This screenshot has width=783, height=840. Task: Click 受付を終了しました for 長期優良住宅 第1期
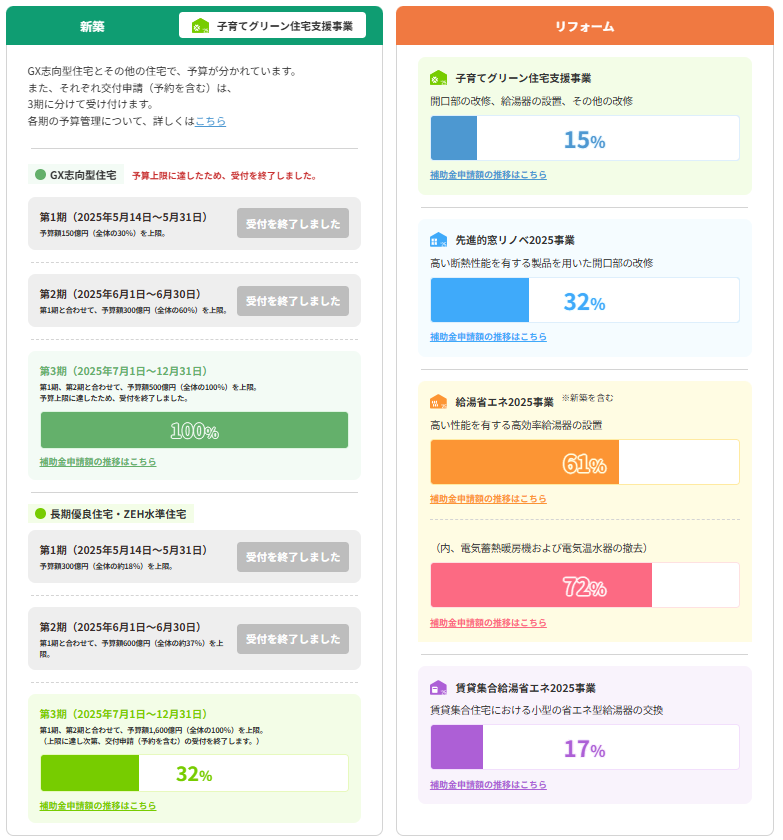click(293, 557)
